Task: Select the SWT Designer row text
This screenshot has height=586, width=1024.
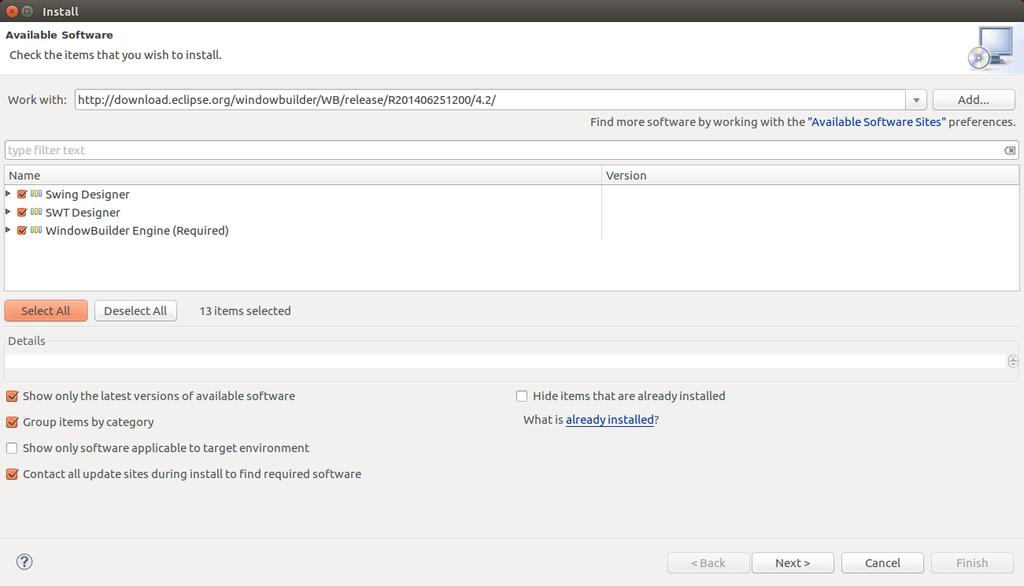Action: pos(83,212)
